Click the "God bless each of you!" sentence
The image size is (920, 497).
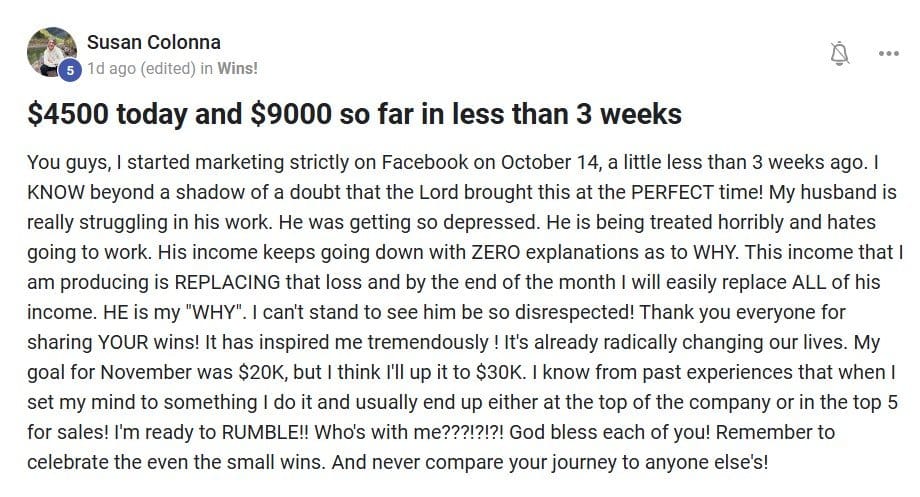610,432
